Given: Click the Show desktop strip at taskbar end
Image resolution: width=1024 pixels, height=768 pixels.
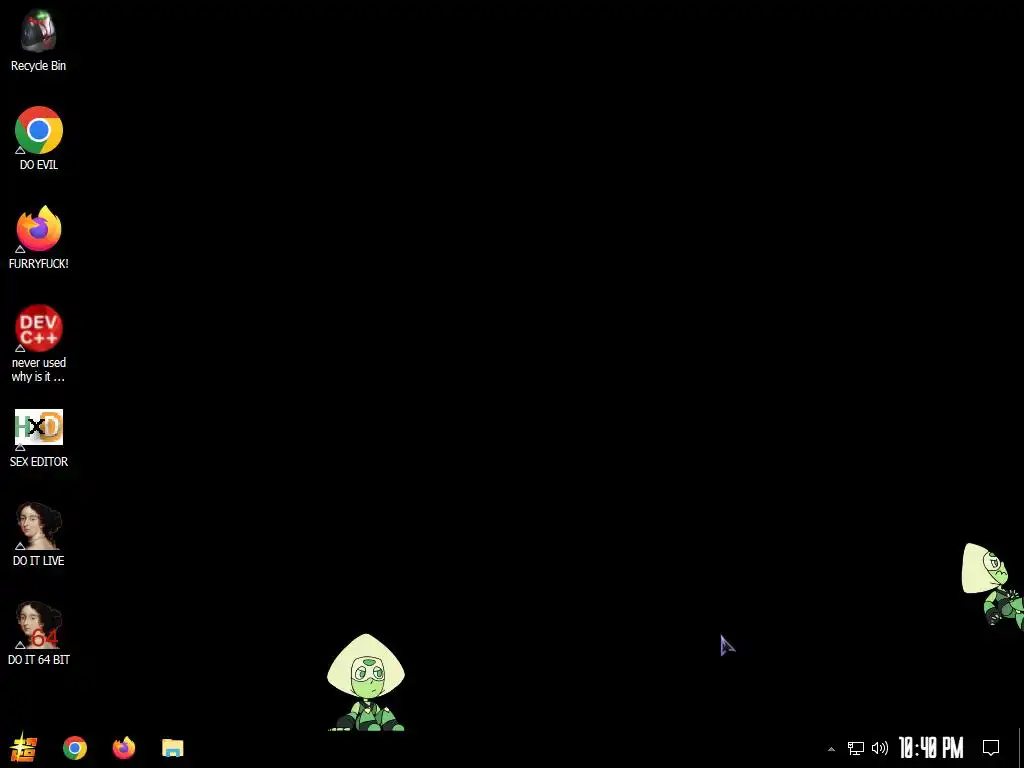Looking at the screenshot, I should tap(1021, 748).
